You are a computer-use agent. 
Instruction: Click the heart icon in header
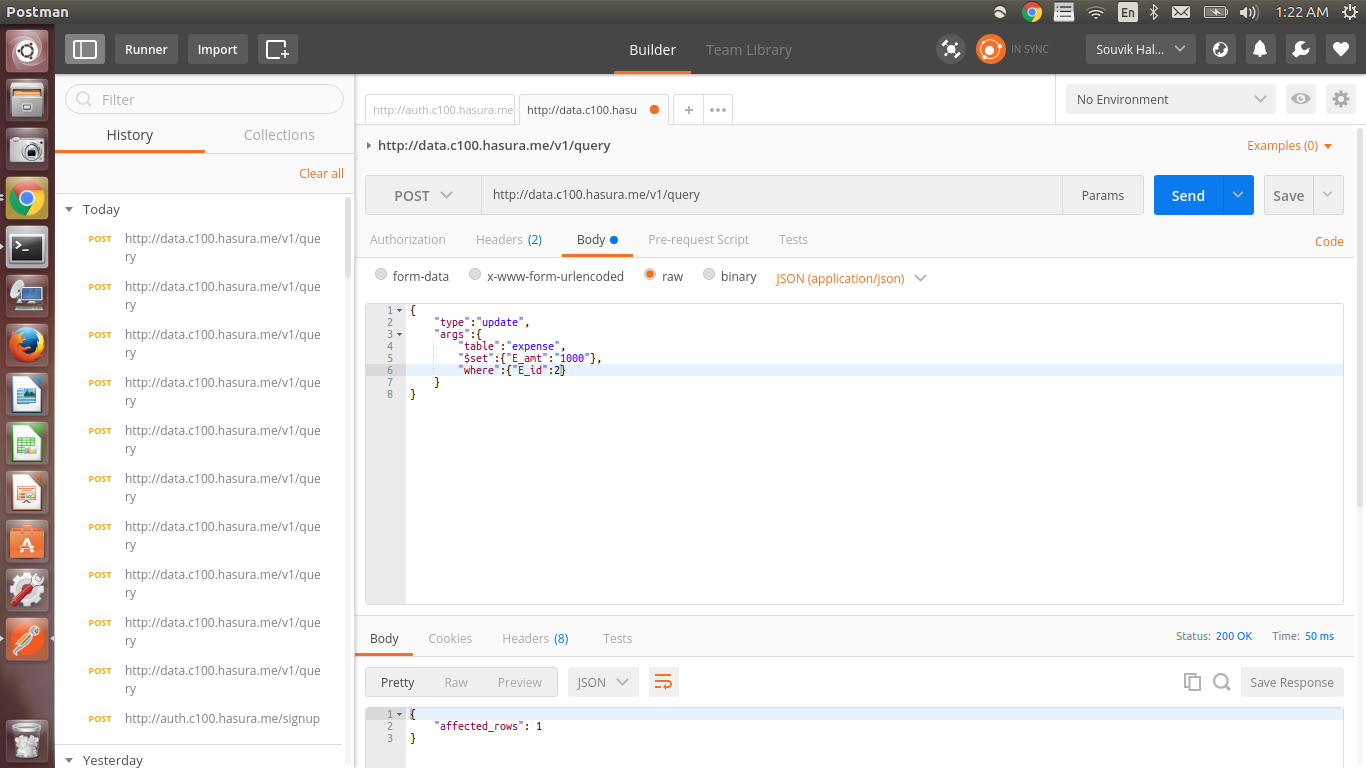(x=1341, y=49)
